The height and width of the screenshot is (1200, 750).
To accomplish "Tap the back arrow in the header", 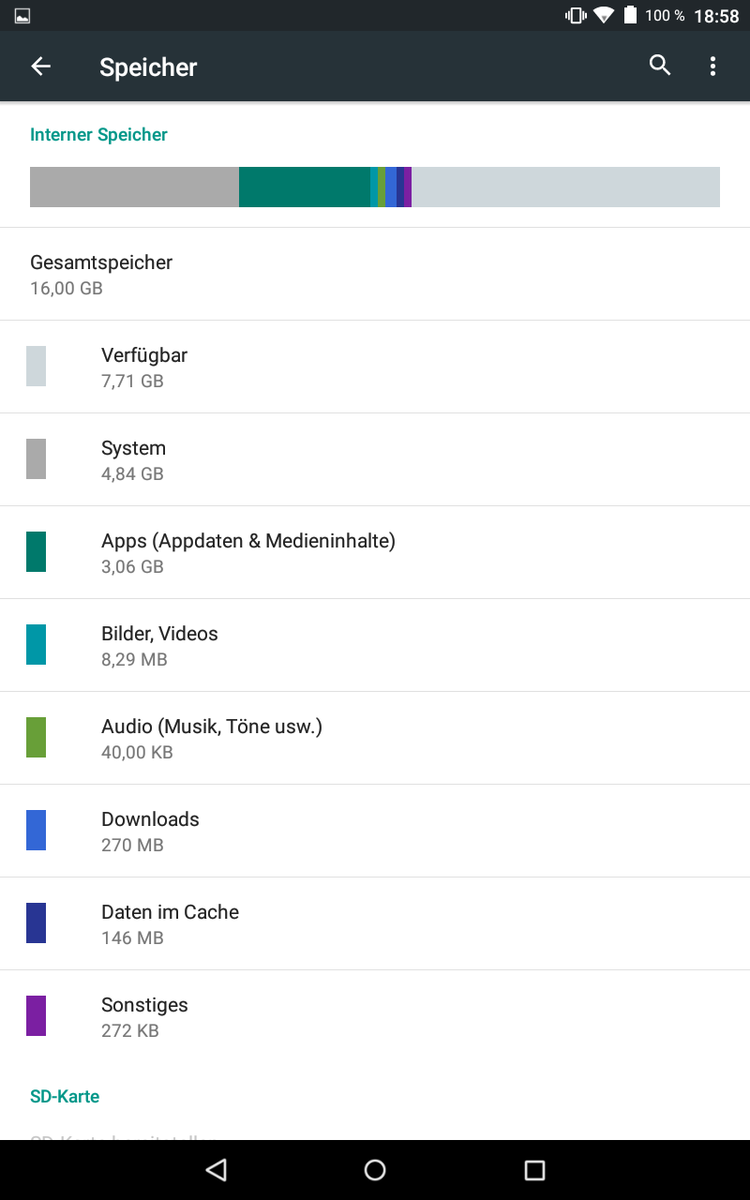I will (41, 67).
